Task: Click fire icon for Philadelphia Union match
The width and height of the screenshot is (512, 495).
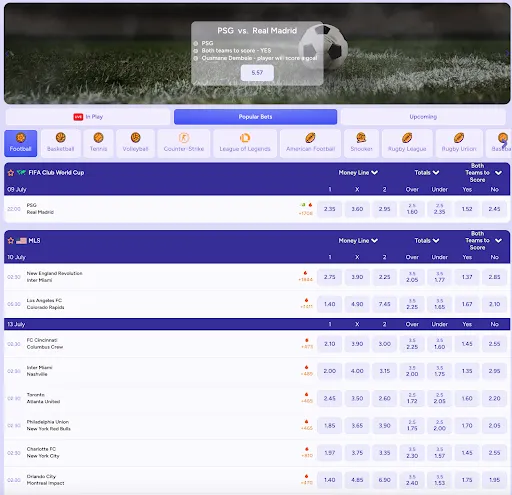Action: tap(307, 422)
